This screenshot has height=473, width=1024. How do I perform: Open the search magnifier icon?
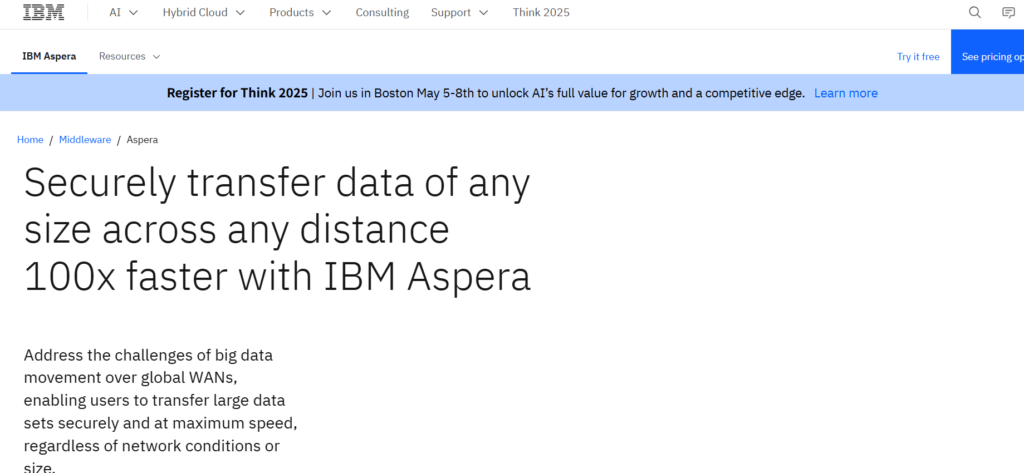point(975,13)
